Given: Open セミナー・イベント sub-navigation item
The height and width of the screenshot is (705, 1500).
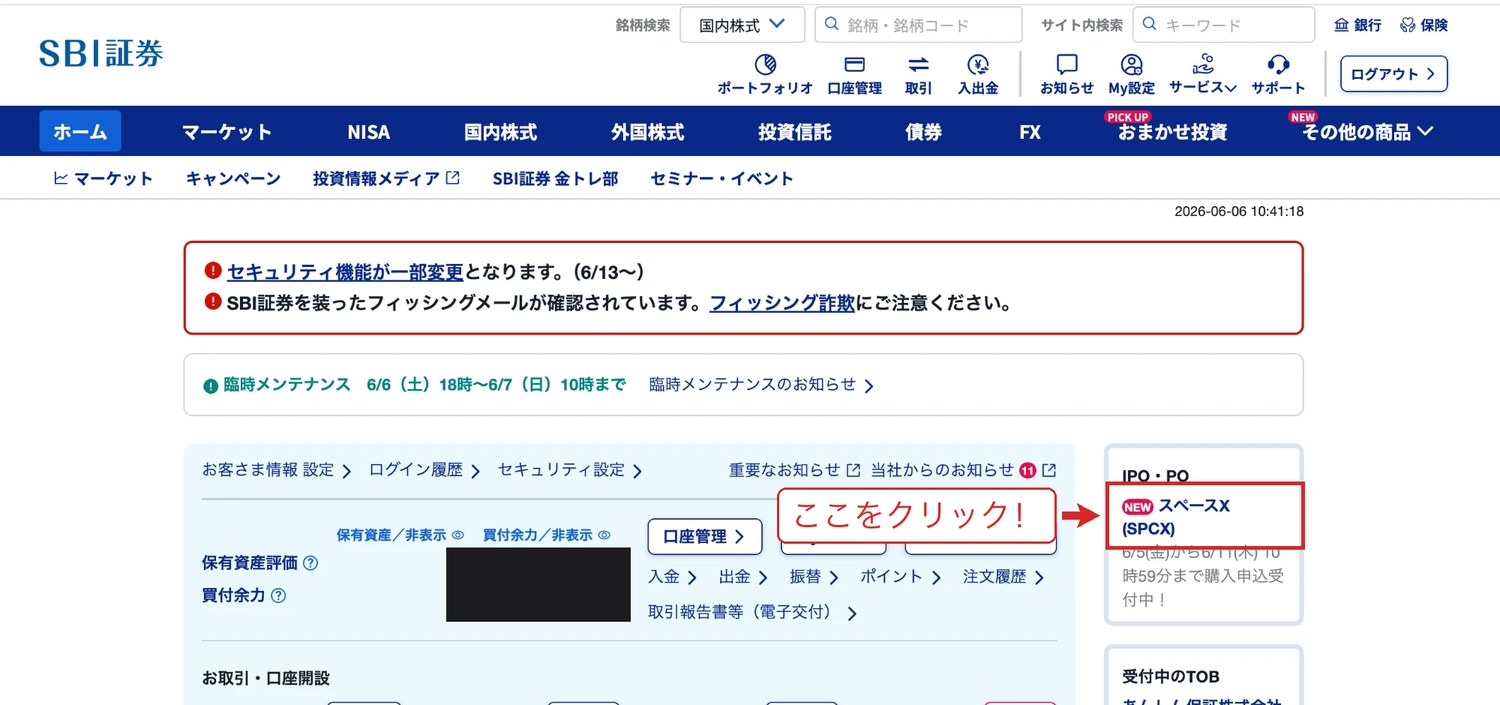Looking at the screenshot, I should point(722,179).
